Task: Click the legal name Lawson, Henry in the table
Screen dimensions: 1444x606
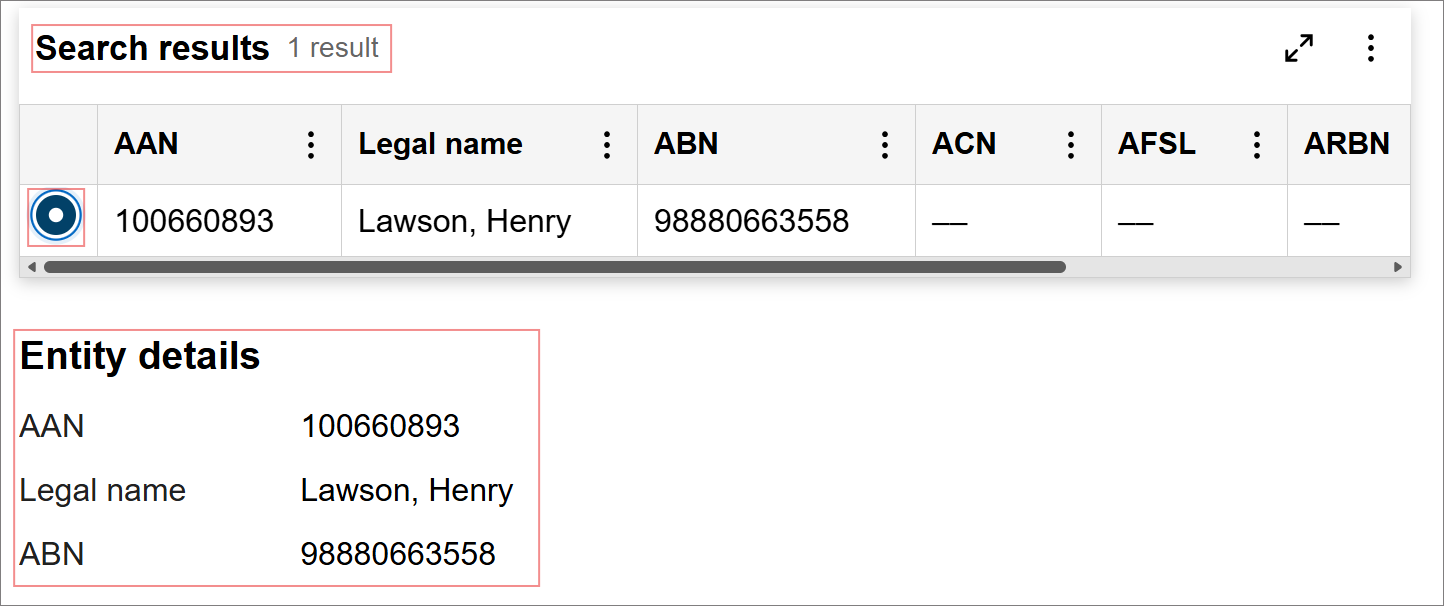Action: 463,220
